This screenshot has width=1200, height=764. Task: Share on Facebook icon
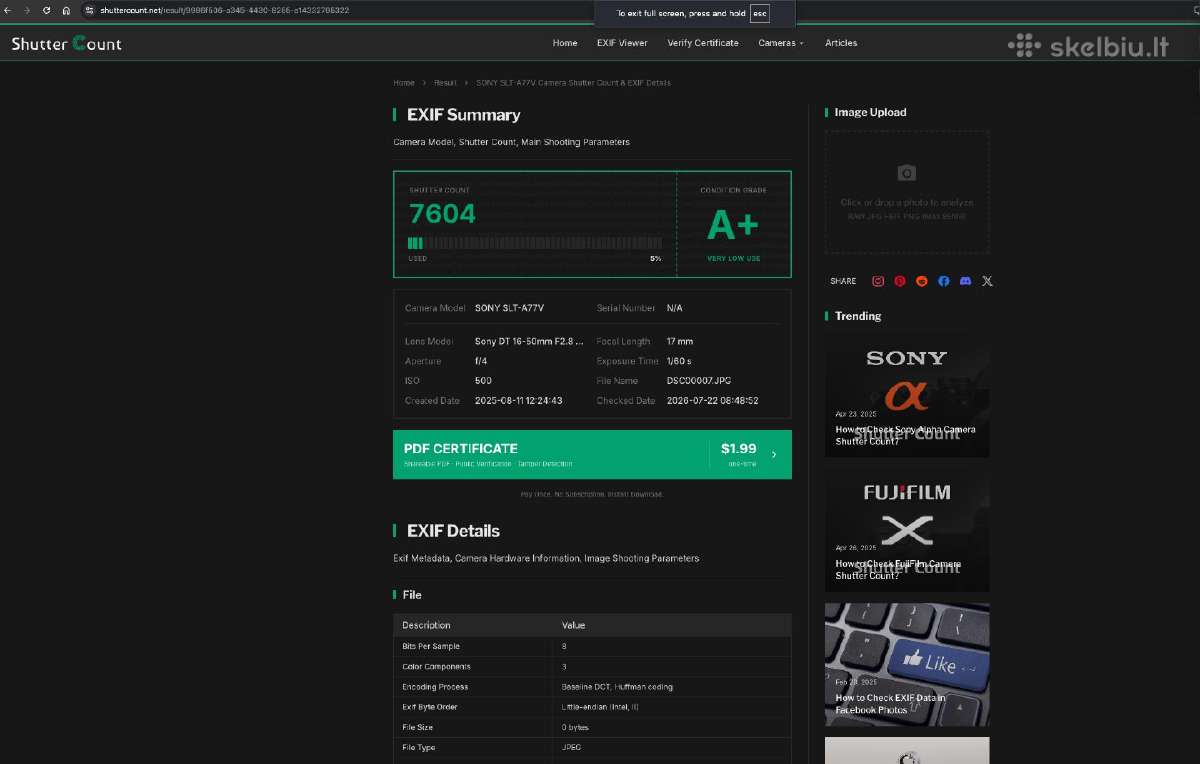click(944, 281)
